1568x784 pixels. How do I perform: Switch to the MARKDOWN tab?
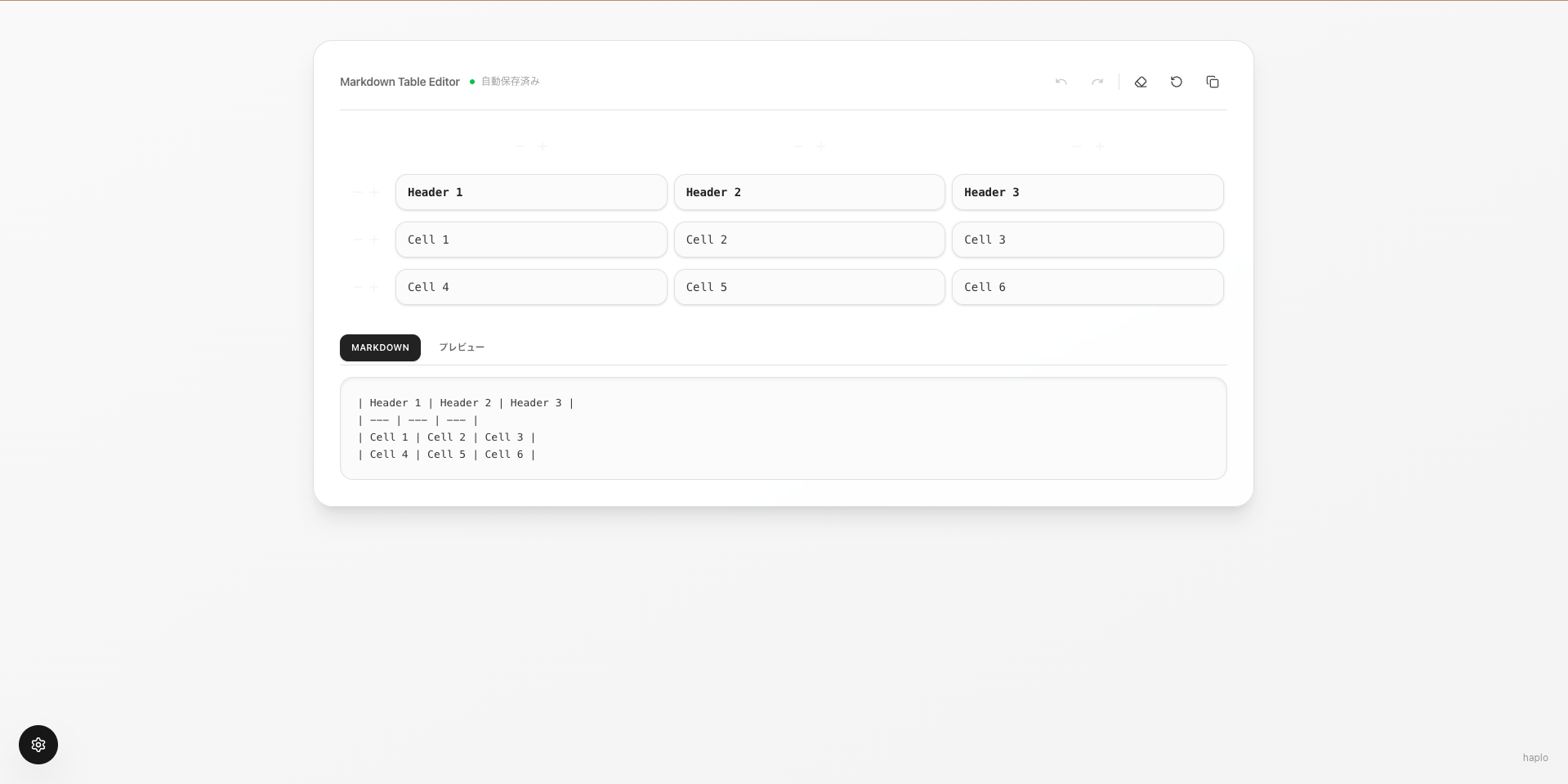point(380,347)
